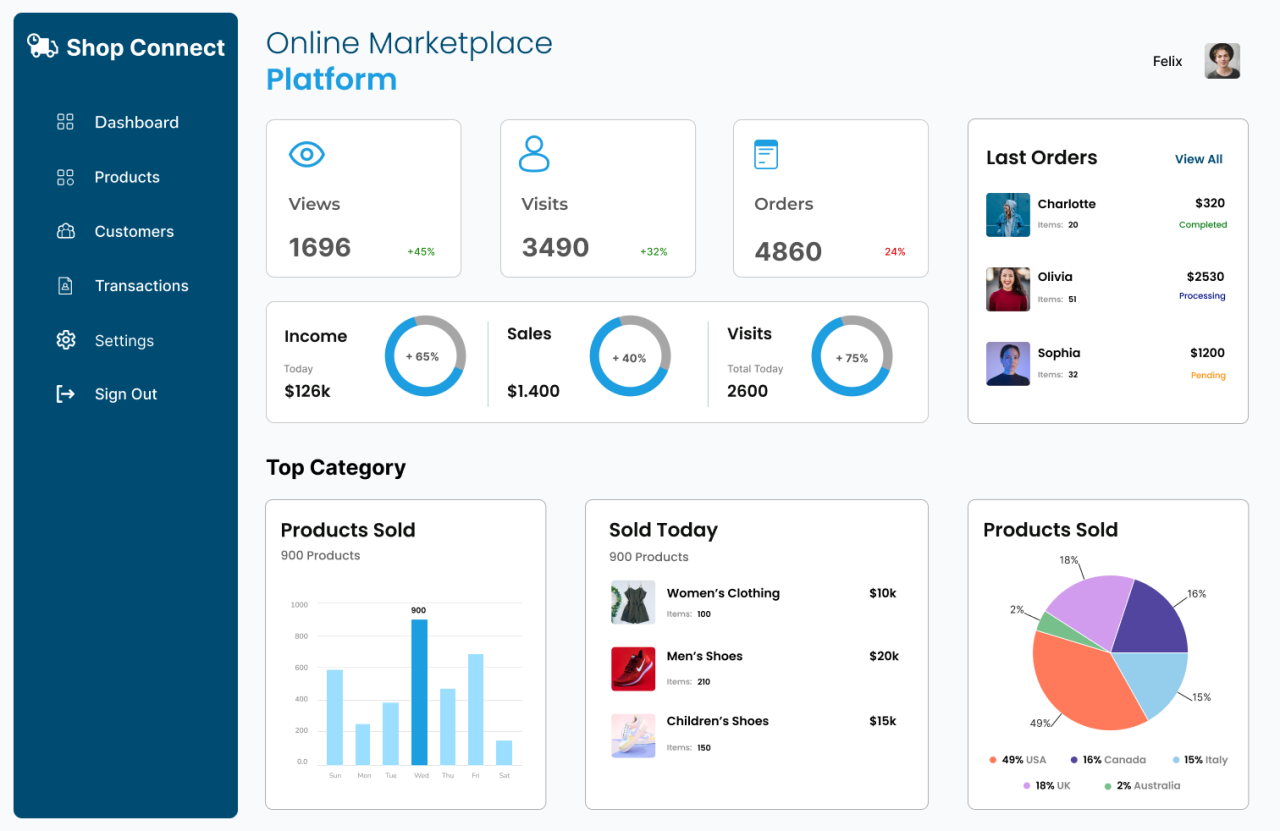The width and height of the screenshot is (1280, 831).
Task: Click the Settings gear icon
Action: [x=65, y=340]
